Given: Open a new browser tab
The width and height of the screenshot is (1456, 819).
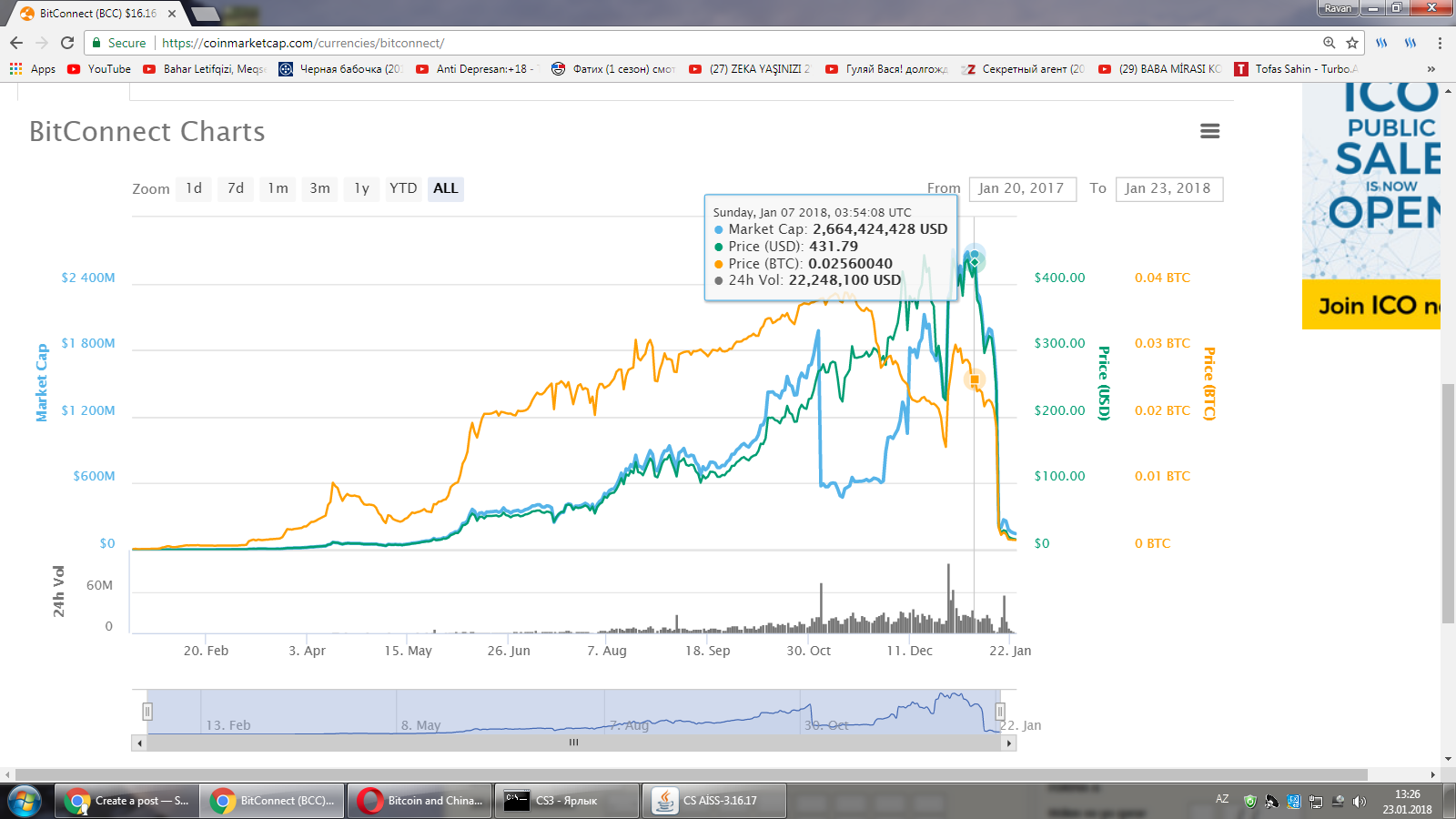Looking at the screenshot, I should click(206, 14).
